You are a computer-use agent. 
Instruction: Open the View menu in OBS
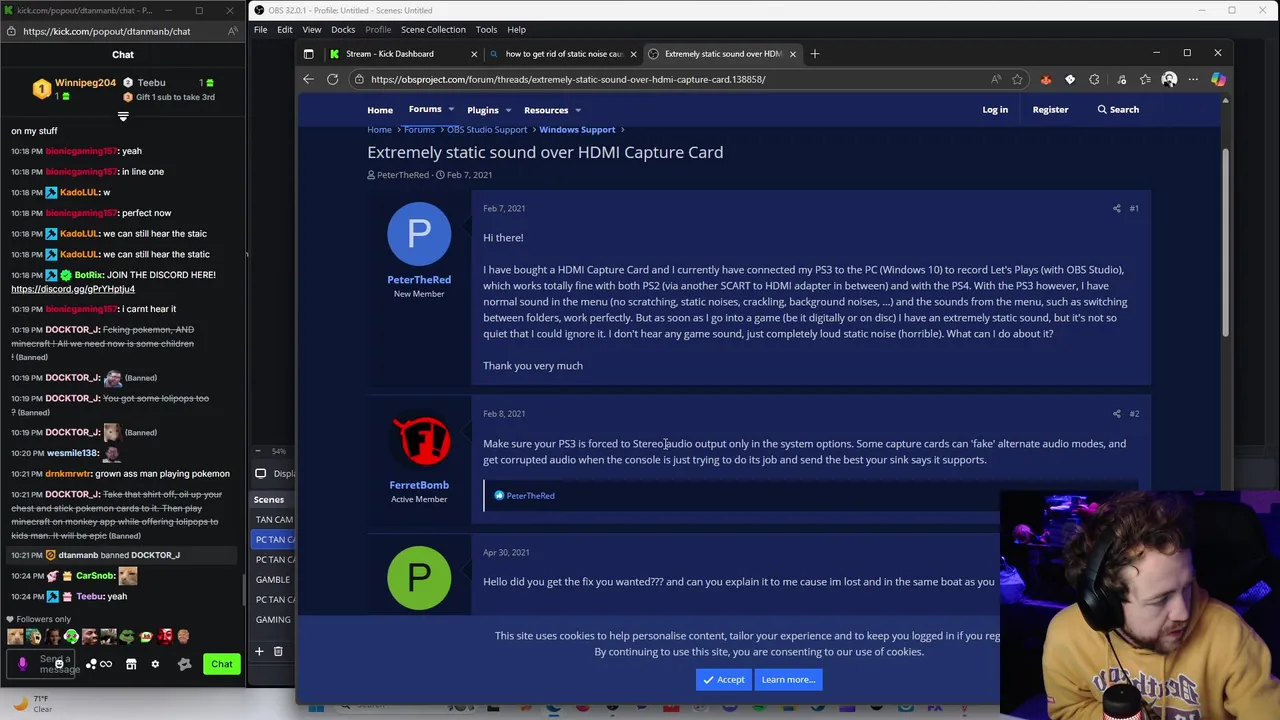click(312, 29)
